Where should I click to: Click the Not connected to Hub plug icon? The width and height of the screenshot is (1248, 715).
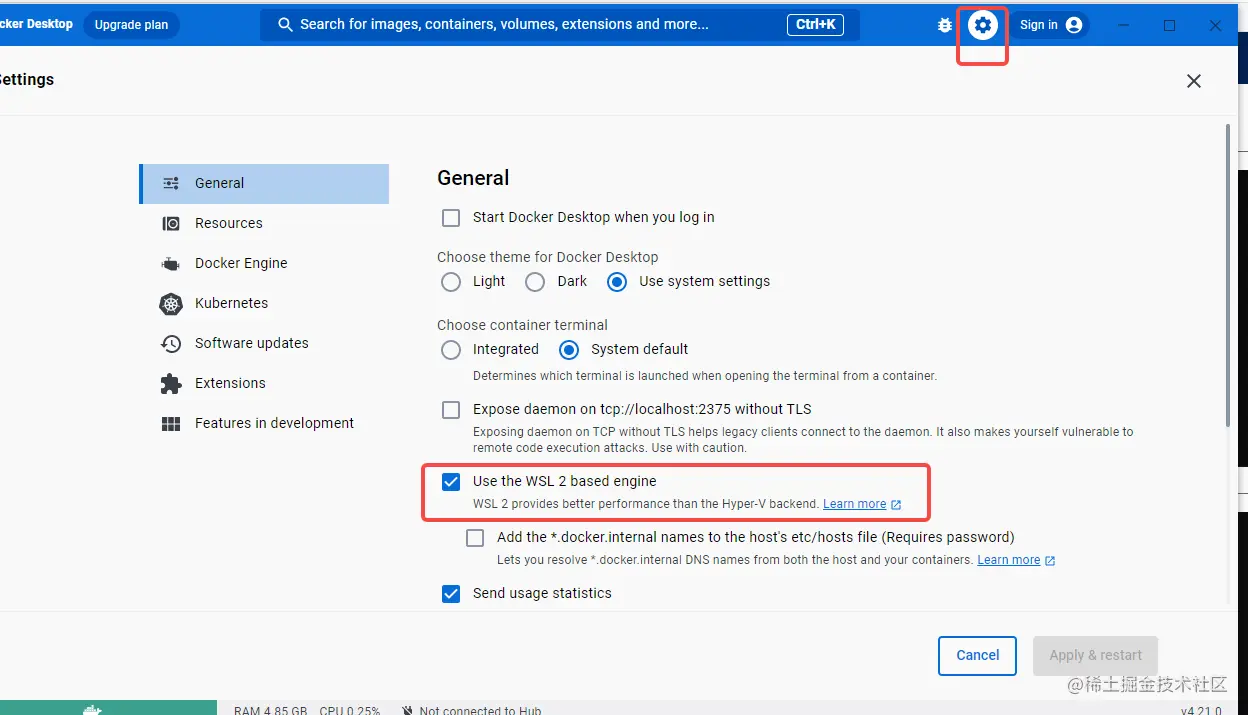point(407,710)
